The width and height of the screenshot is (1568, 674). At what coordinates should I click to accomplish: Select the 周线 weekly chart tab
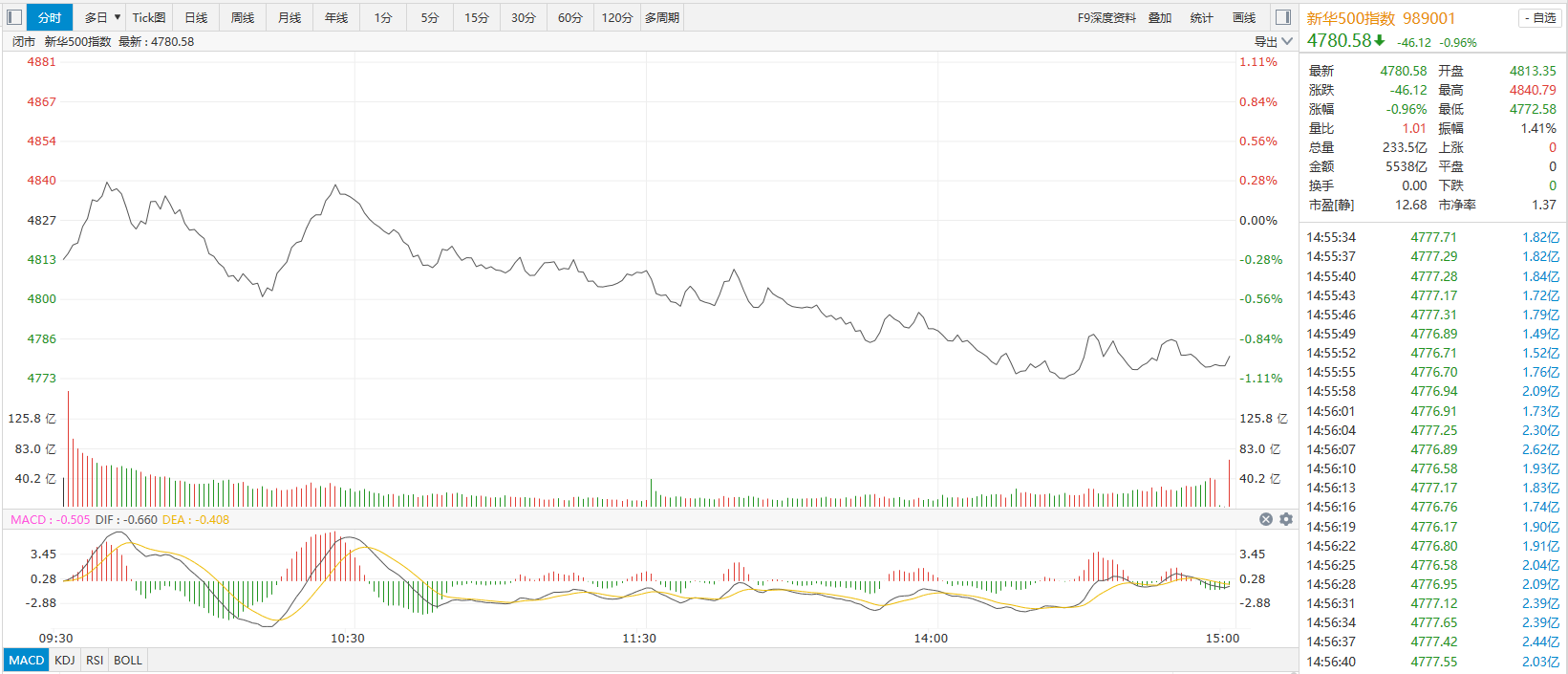click(243, 17)
